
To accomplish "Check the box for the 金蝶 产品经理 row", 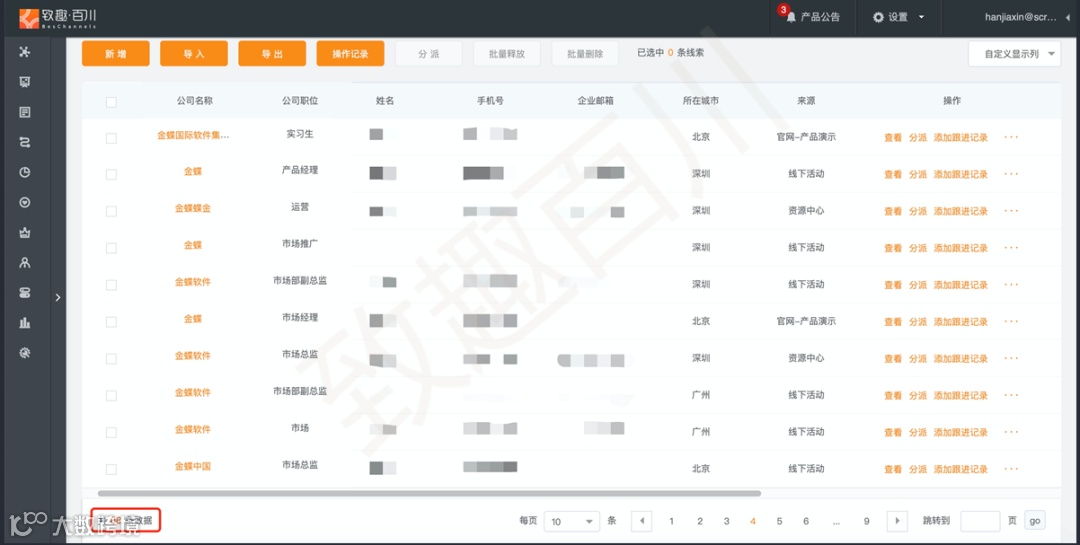I will [x=111, y=175].
